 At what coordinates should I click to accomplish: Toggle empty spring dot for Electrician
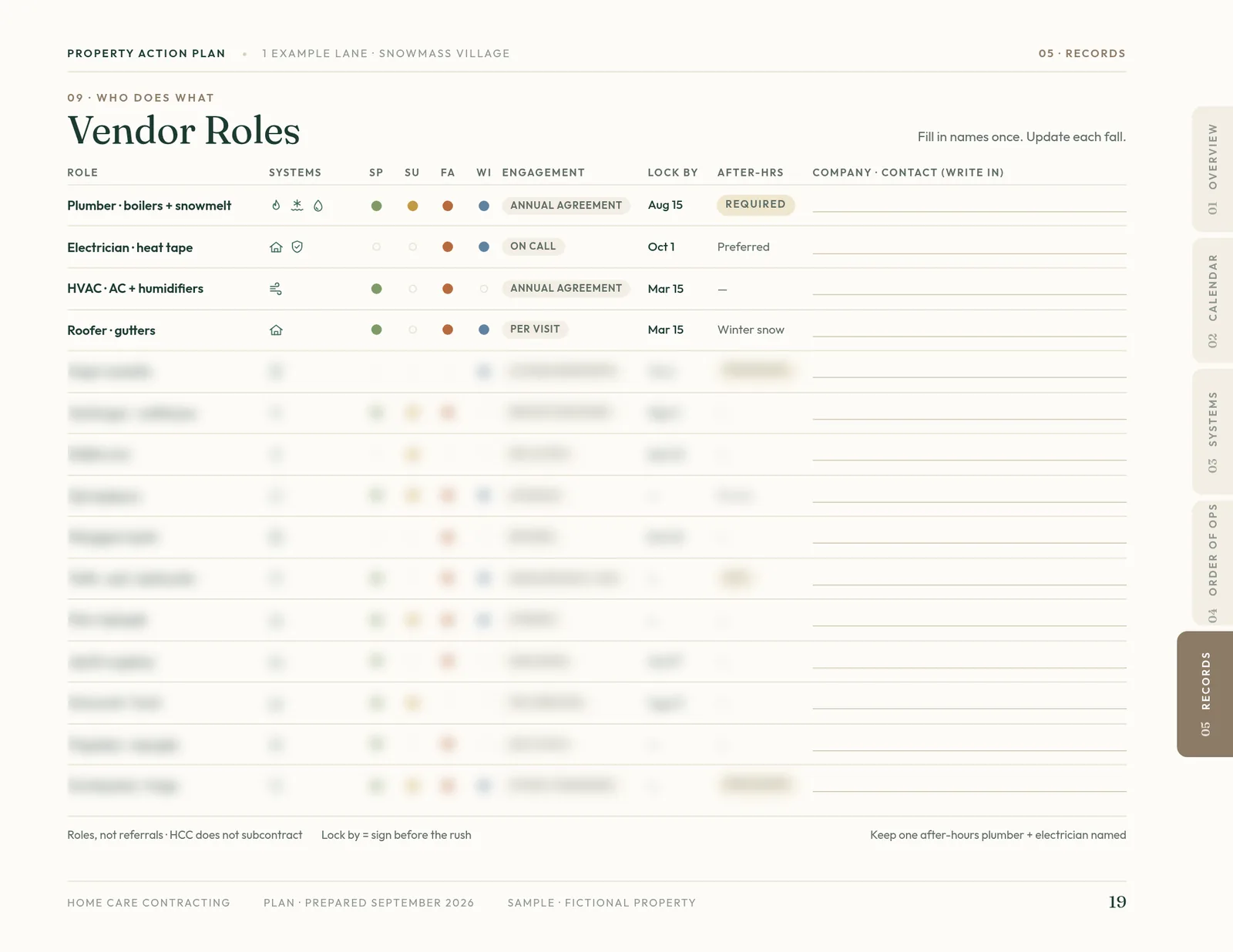coord(376,247)
